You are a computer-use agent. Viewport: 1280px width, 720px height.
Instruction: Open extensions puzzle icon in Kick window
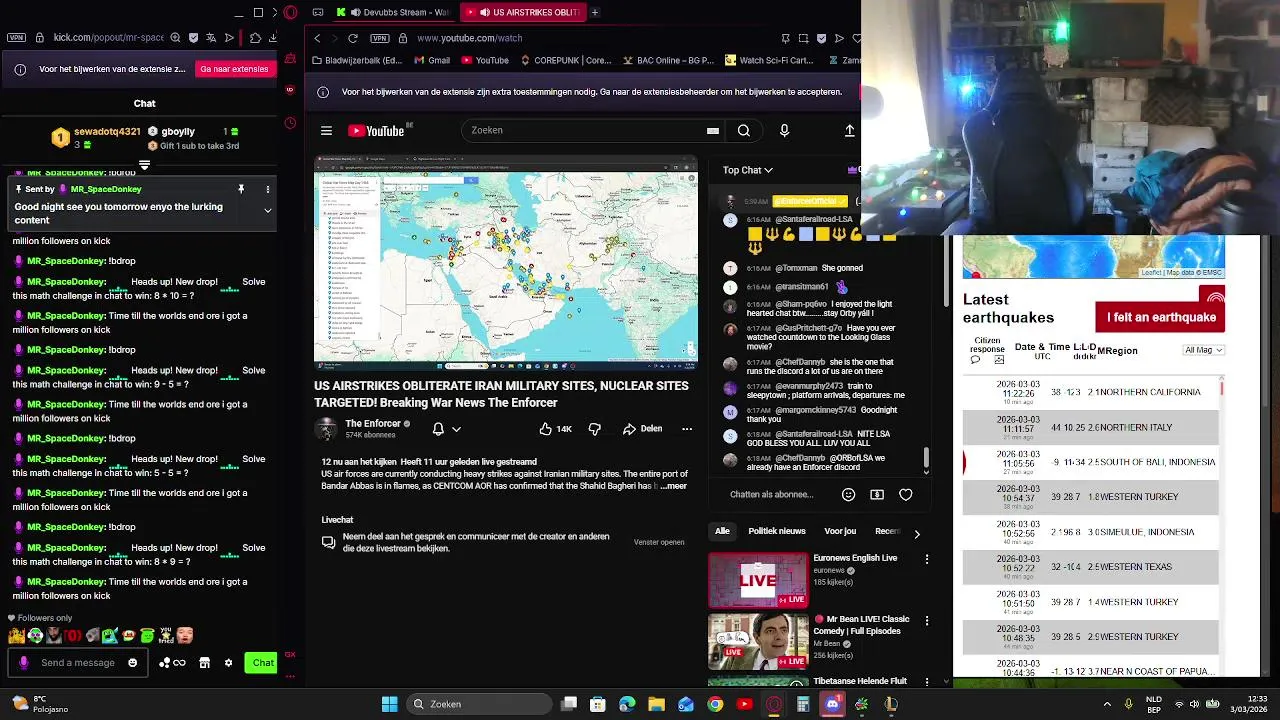(255, 38)
